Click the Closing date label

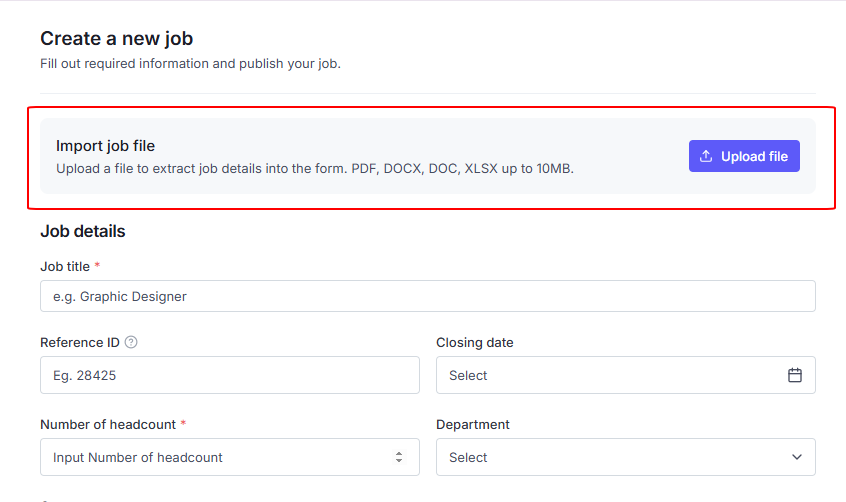[x=474, y=342]
